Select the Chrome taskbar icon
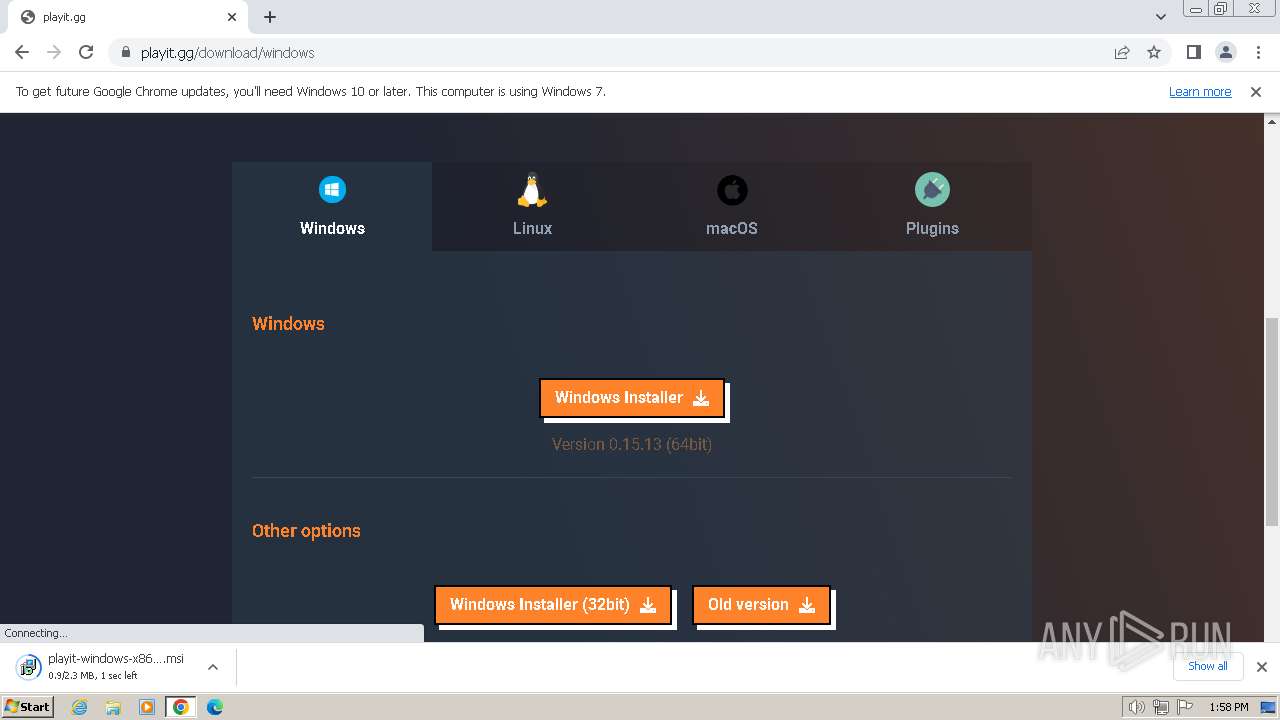 (x=181, y=707)
